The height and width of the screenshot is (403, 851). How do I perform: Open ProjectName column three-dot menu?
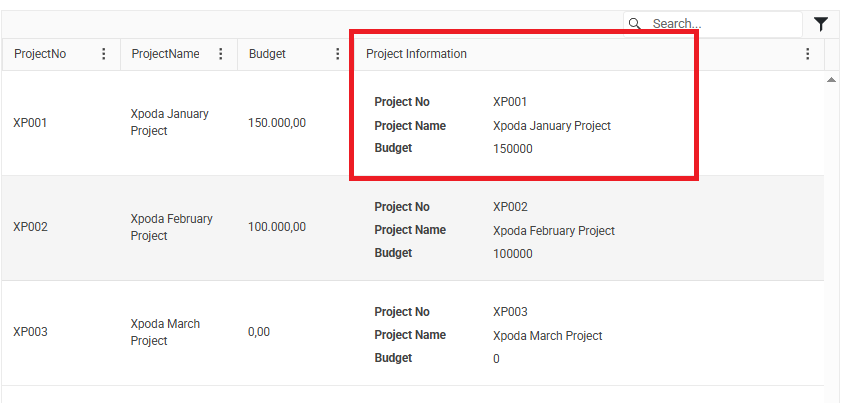pos(221,54)
